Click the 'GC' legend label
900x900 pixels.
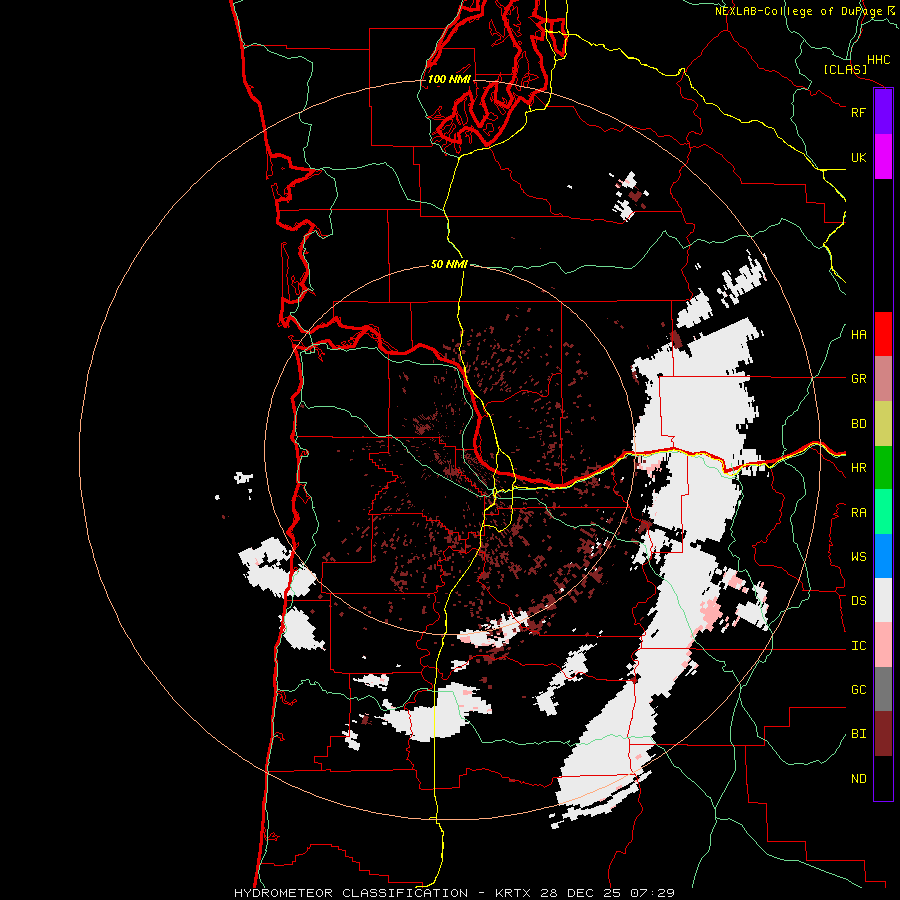[858, 690]
